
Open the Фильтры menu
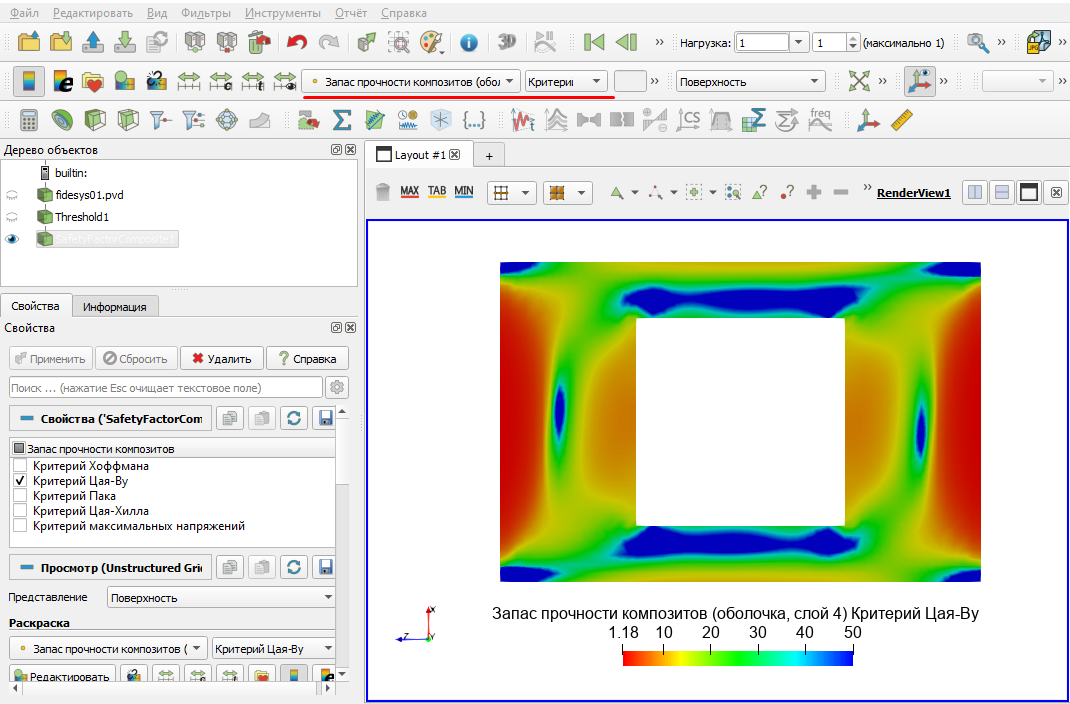point(205,13)
